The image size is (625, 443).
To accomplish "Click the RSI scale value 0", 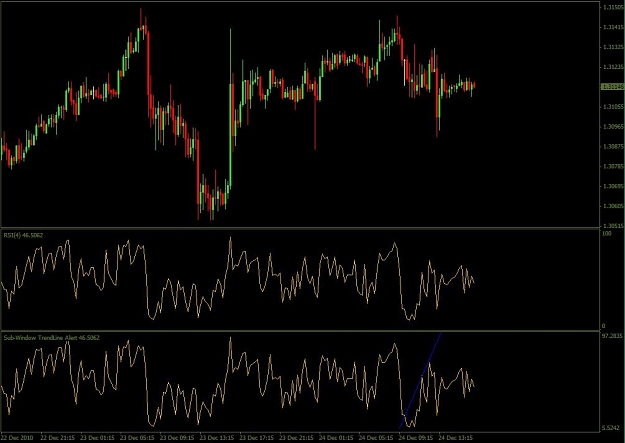I will click(604, 326).
